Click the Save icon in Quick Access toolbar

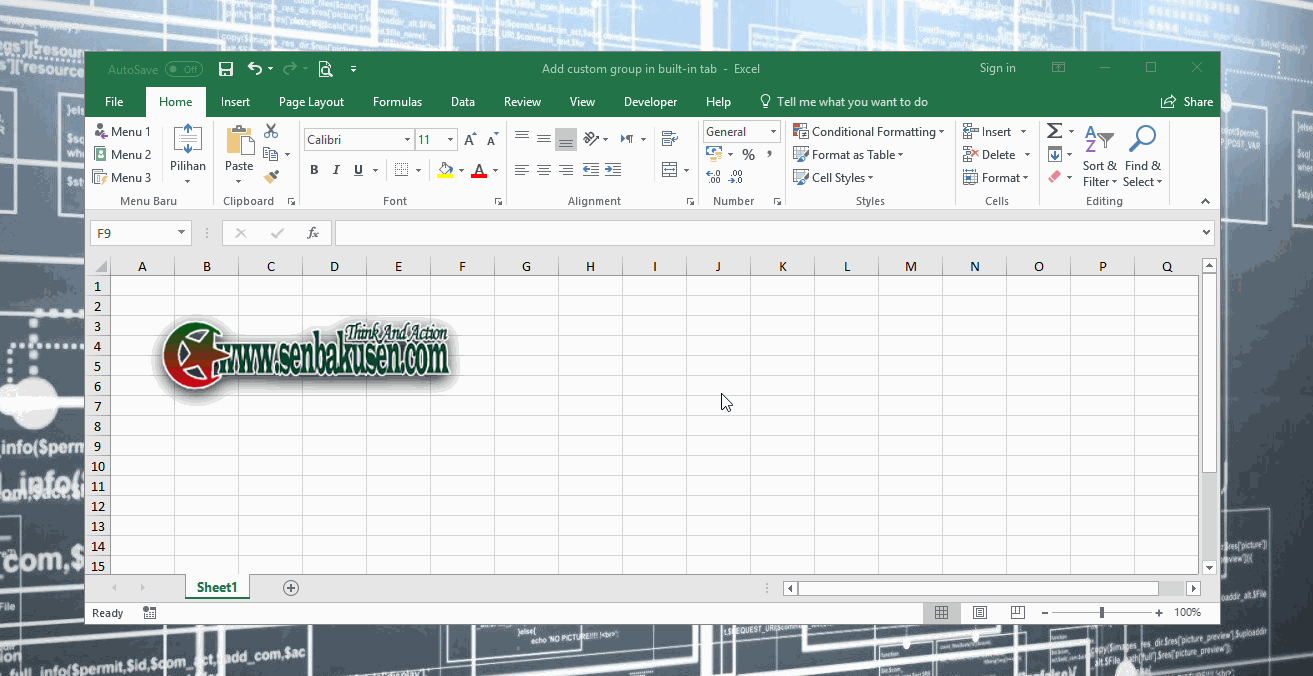coord(226,69)
